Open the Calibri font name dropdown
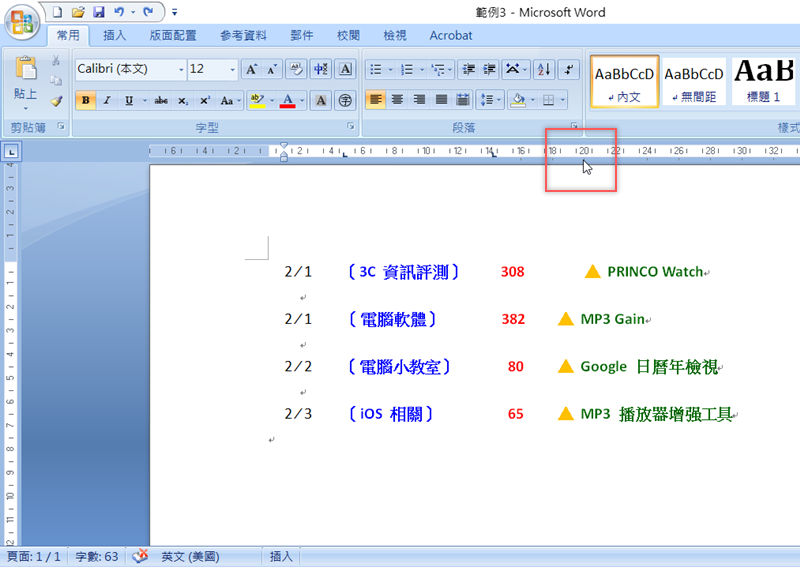This screenshot has width=800, height=567. click(181, 69)
